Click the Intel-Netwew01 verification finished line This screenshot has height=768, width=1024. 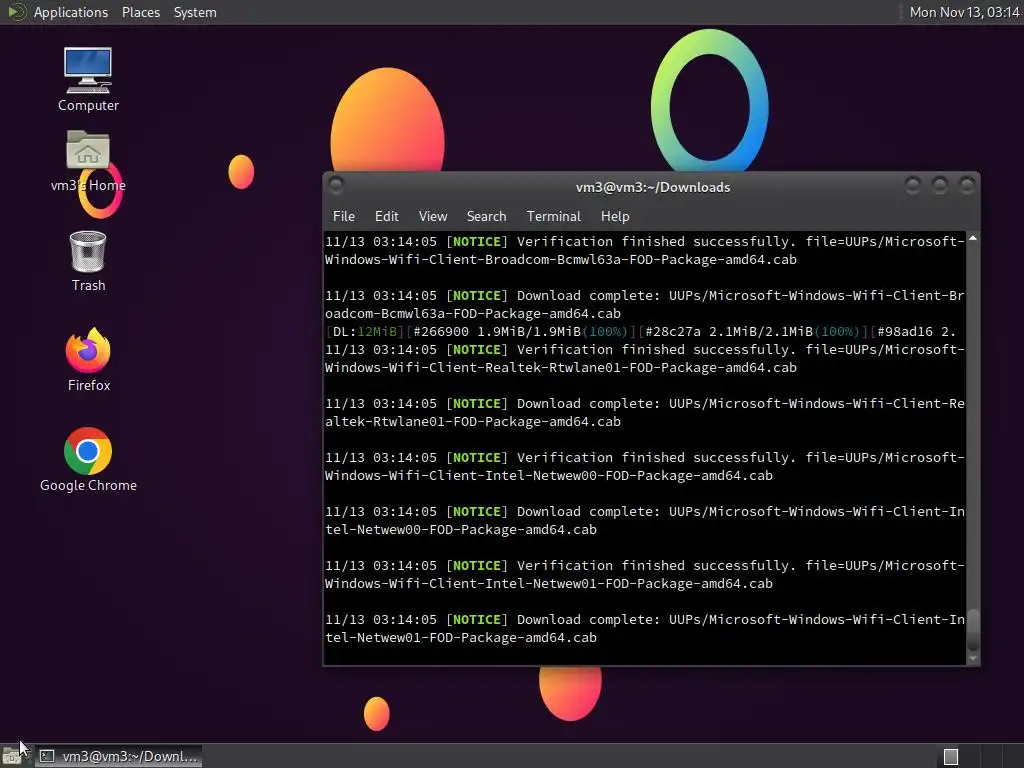(x=645, y=575)
